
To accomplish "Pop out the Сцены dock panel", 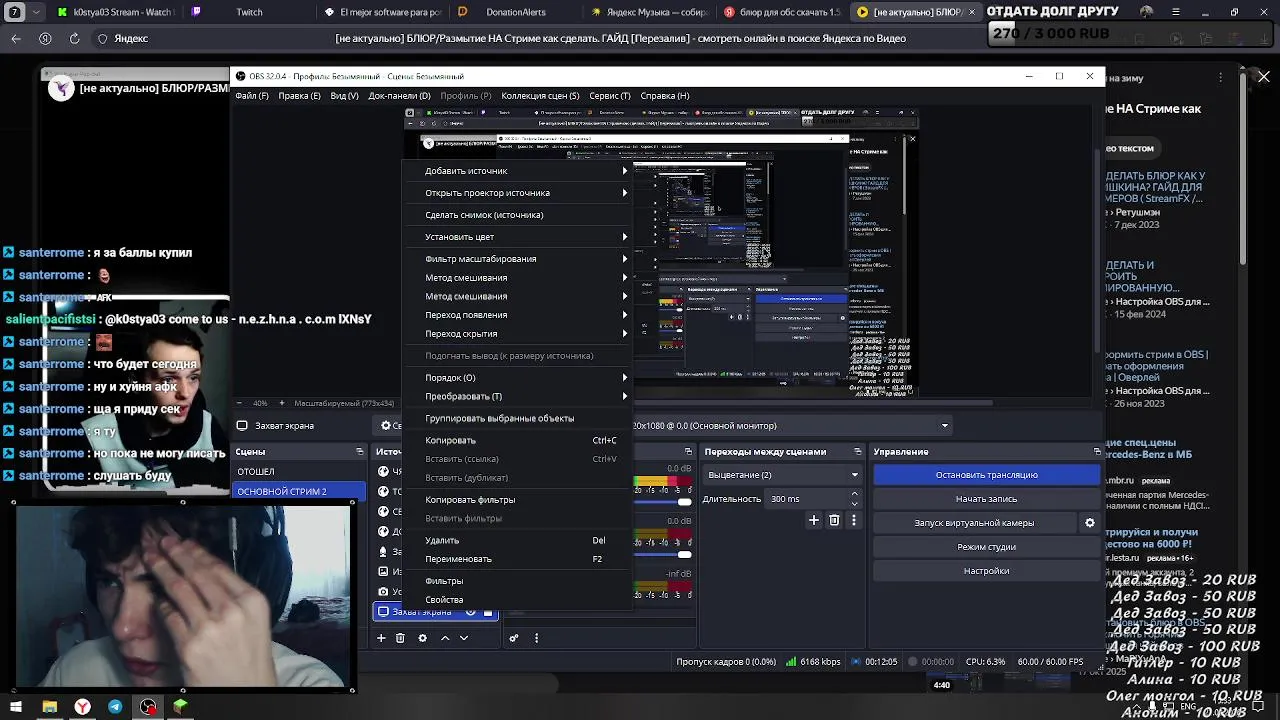I will 360,452.
